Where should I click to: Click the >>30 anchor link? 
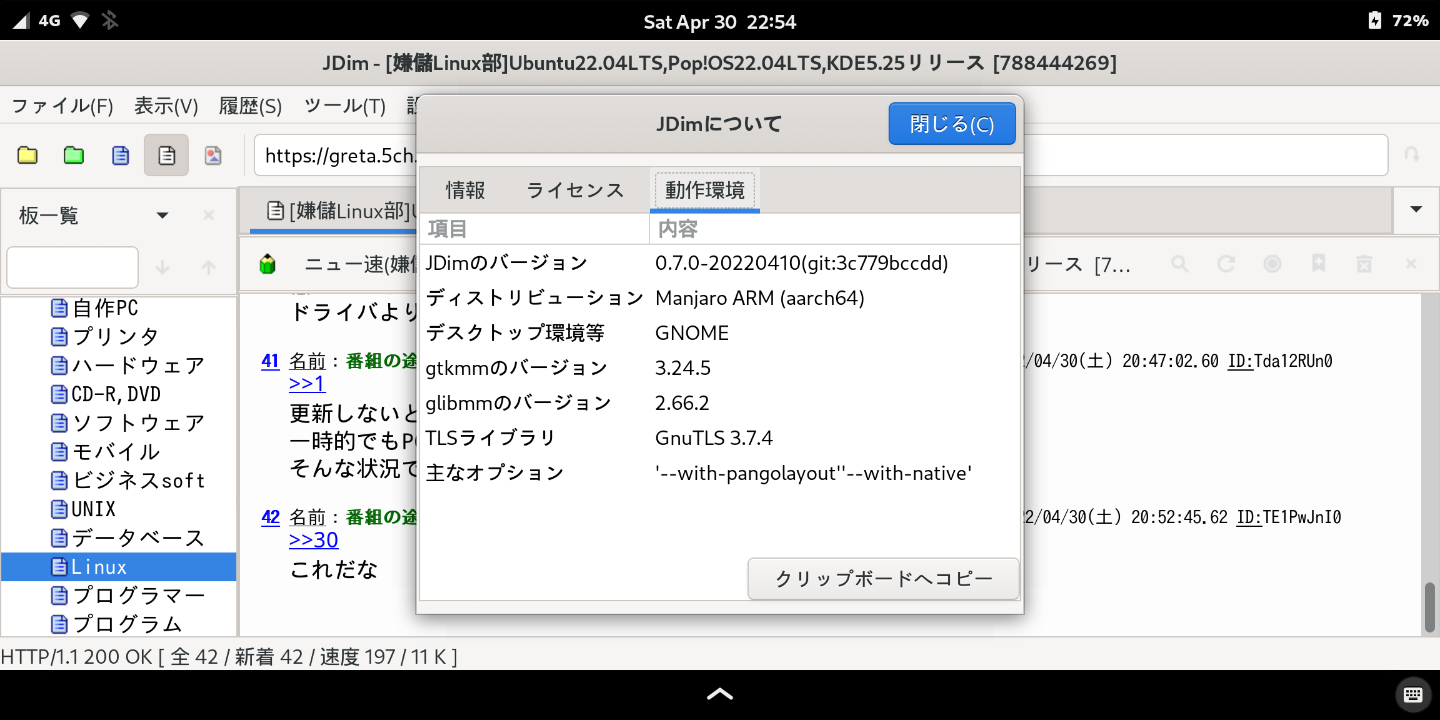click(x=314, y=540)
